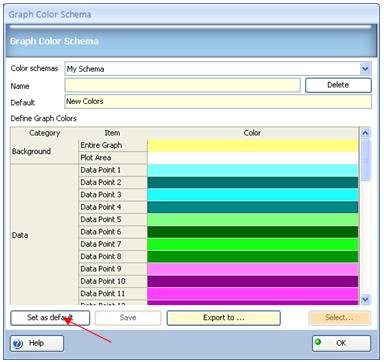Select the Data category cell

click(44, 234)
